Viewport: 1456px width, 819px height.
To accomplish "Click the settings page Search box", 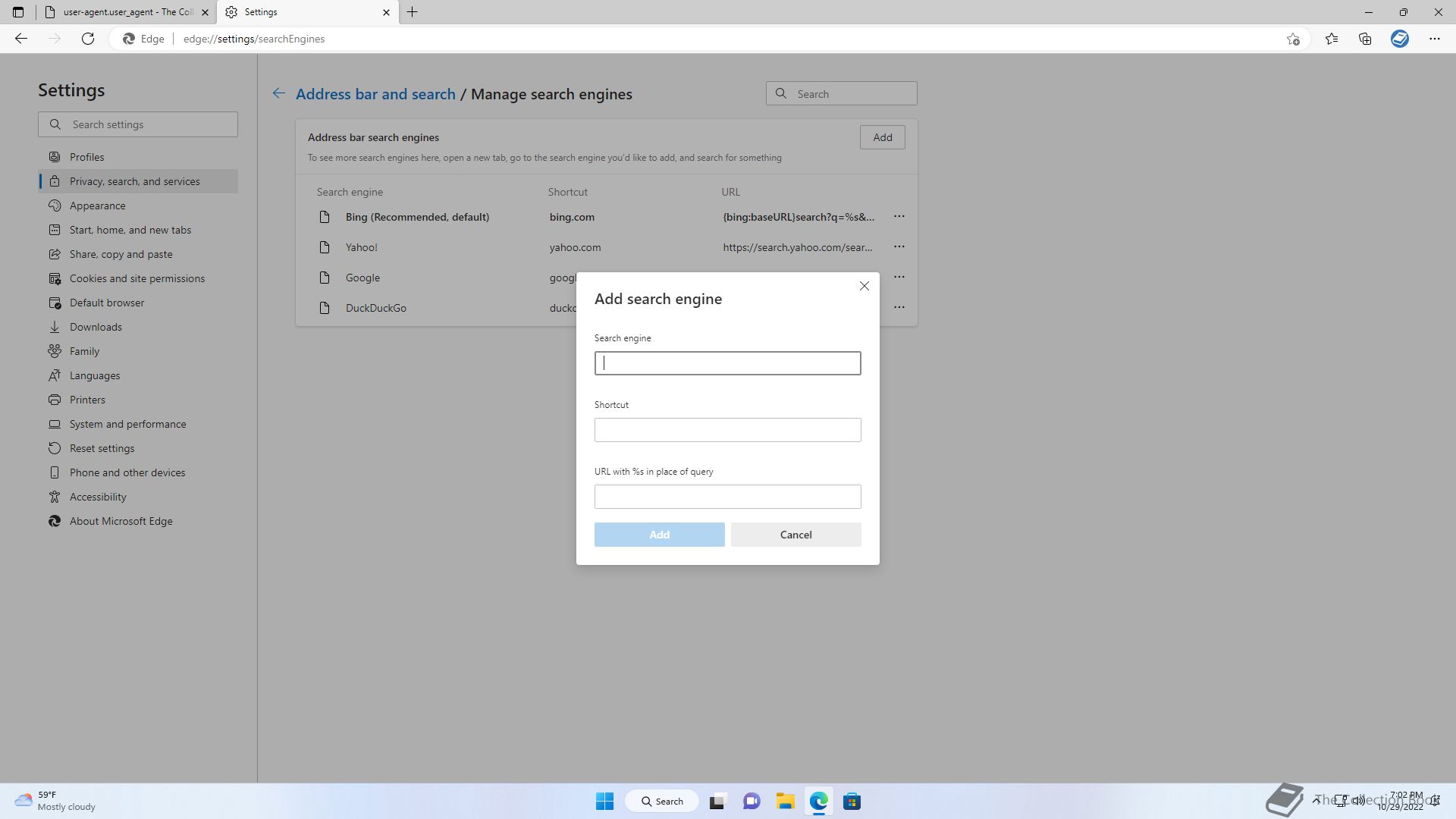I will (841, 94).
